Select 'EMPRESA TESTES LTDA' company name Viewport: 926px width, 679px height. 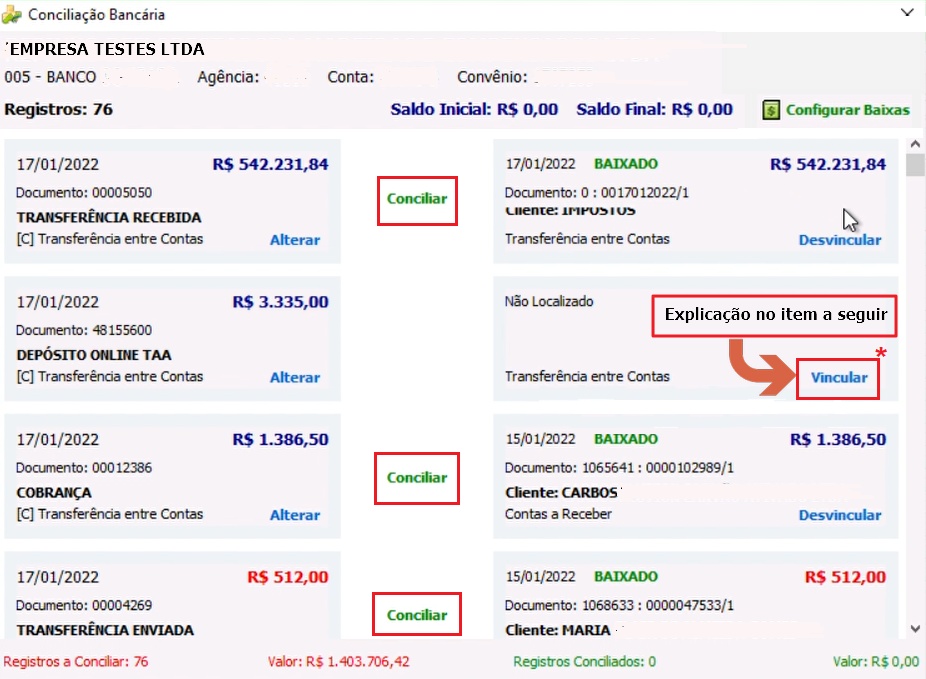click(107, 49)
